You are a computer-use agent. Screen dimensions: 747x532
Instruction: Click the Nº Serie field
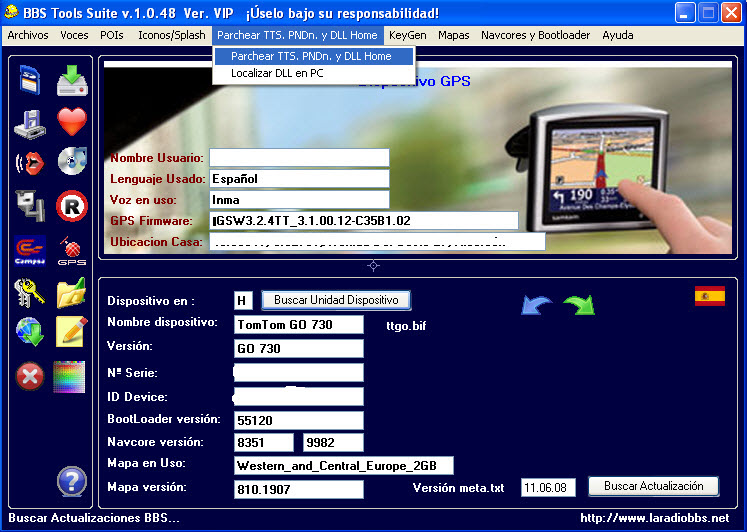(x=299, y=372)
